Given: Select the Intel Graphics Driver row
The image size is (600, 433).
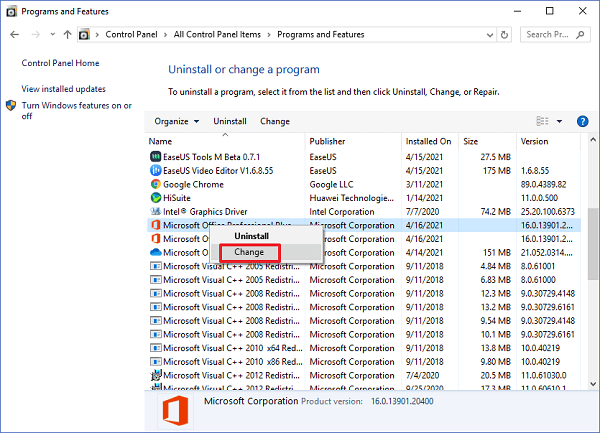Looking at the screenshot, I should pyautogui.click(x=364, y=212).
